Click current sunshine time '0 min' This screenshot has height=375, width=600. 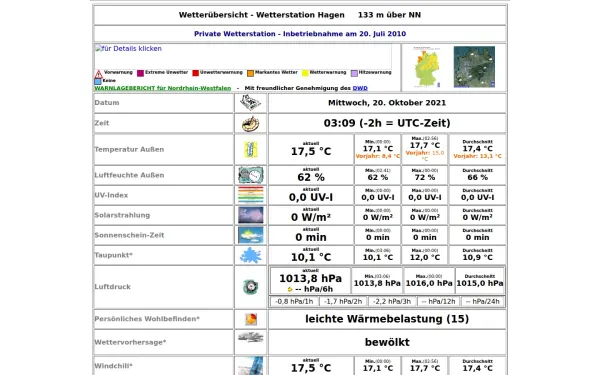(311, 237)
